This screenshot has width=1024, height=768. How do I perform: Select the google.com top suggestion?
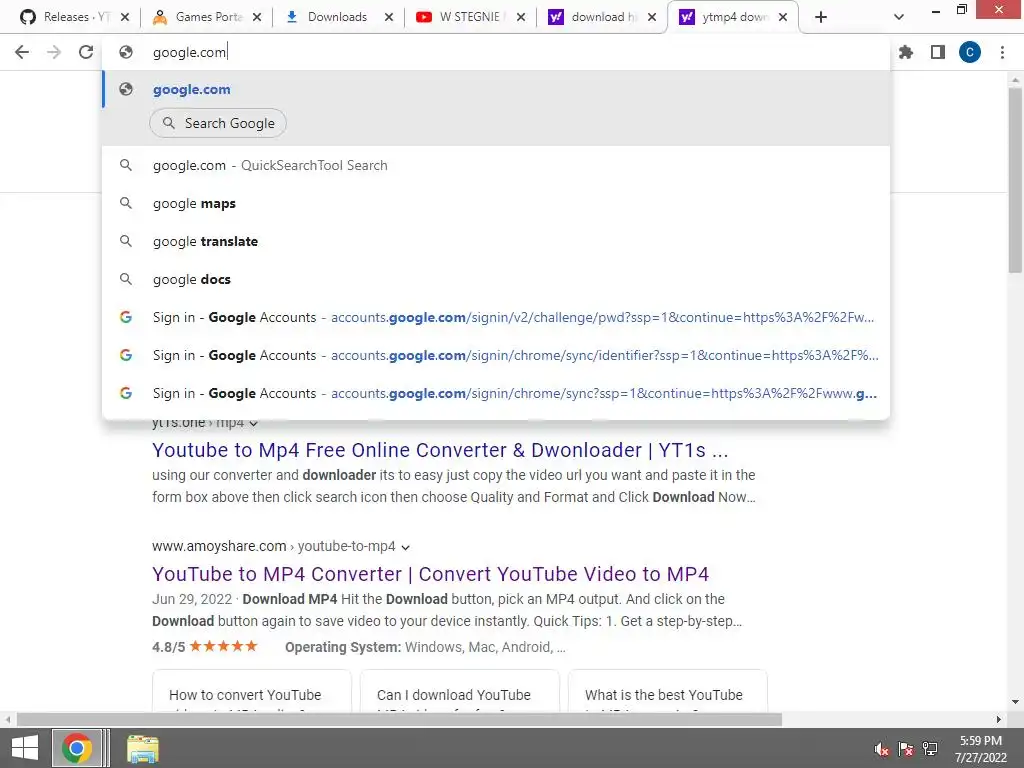[x=496, y=89]
